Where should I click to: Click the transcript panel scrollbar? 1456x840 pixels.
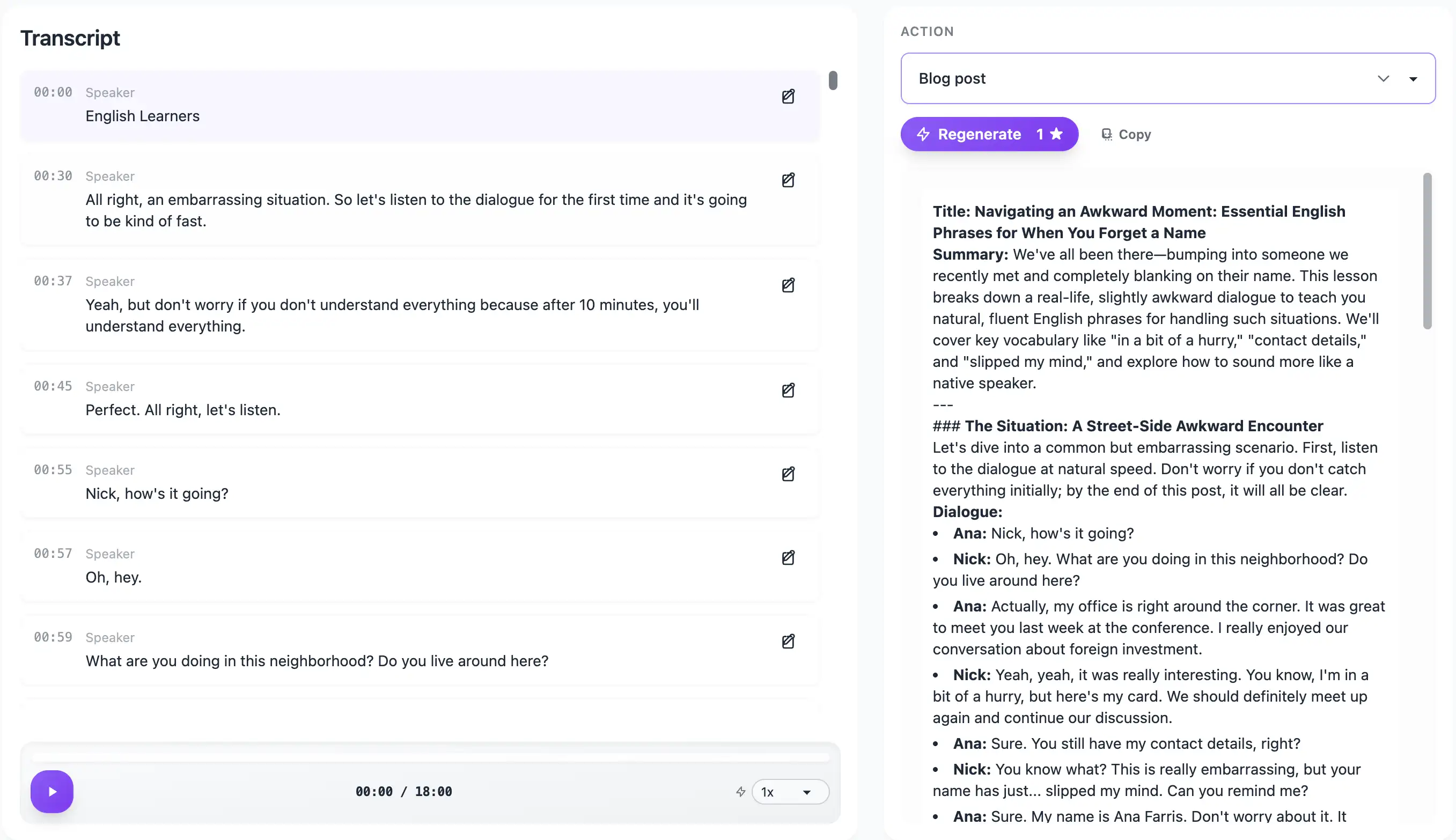pos(833,80)
